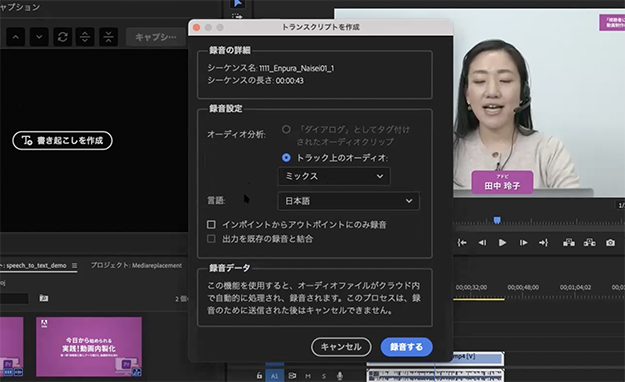Play the program monitor

(x=502, y=242)
